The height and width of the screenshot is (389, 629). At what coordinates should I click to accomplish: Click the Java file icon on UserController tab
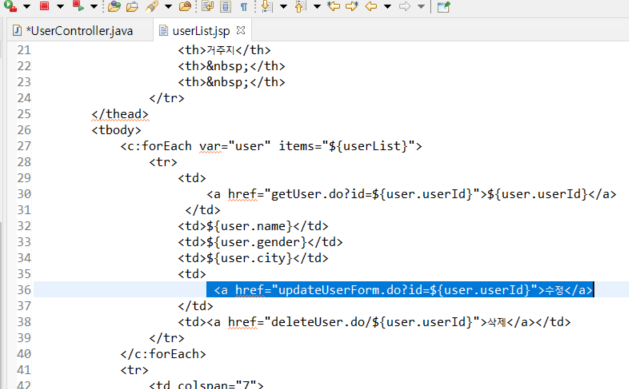17,30
